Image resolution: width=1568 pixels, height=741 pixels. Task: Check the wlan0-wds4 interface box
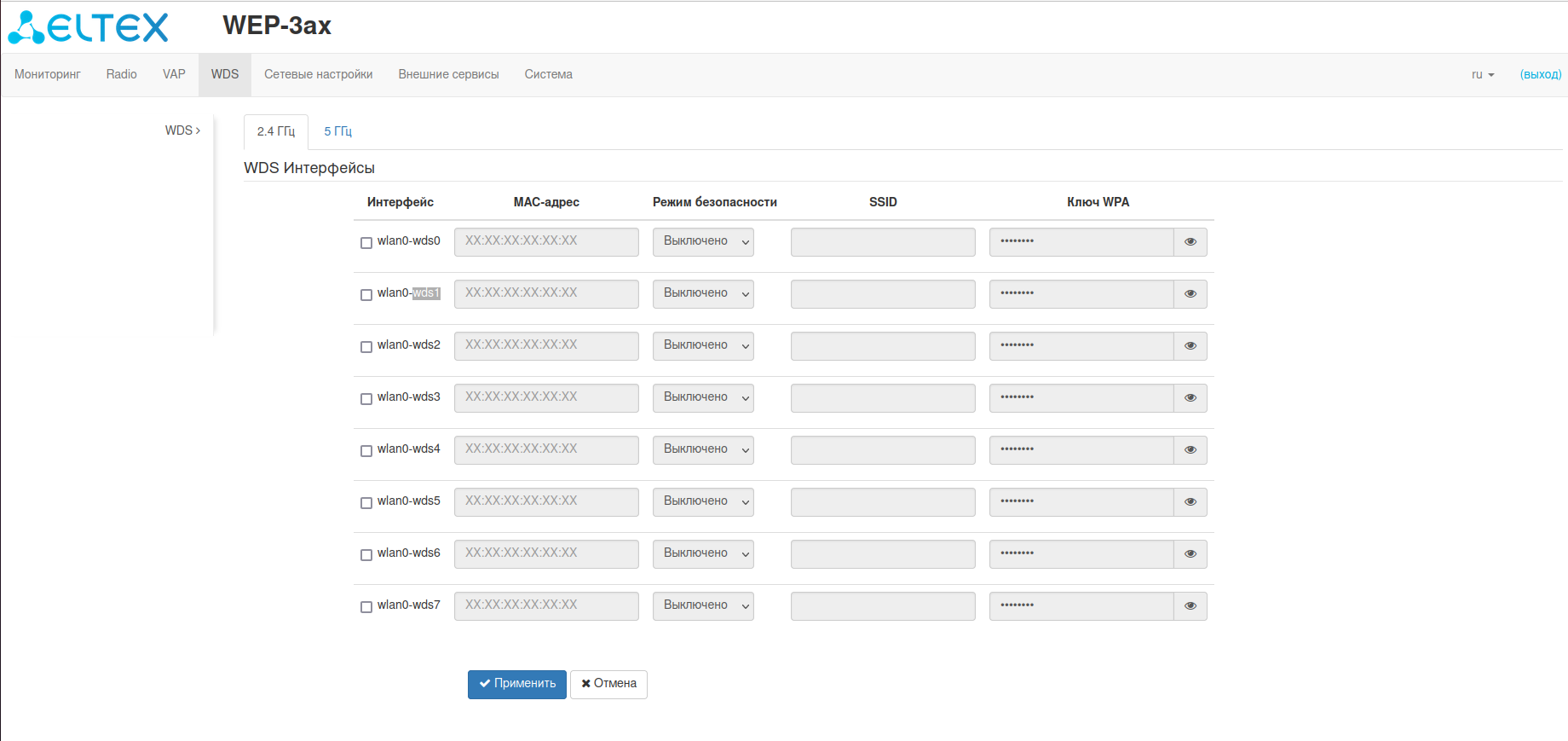[366, 451]
